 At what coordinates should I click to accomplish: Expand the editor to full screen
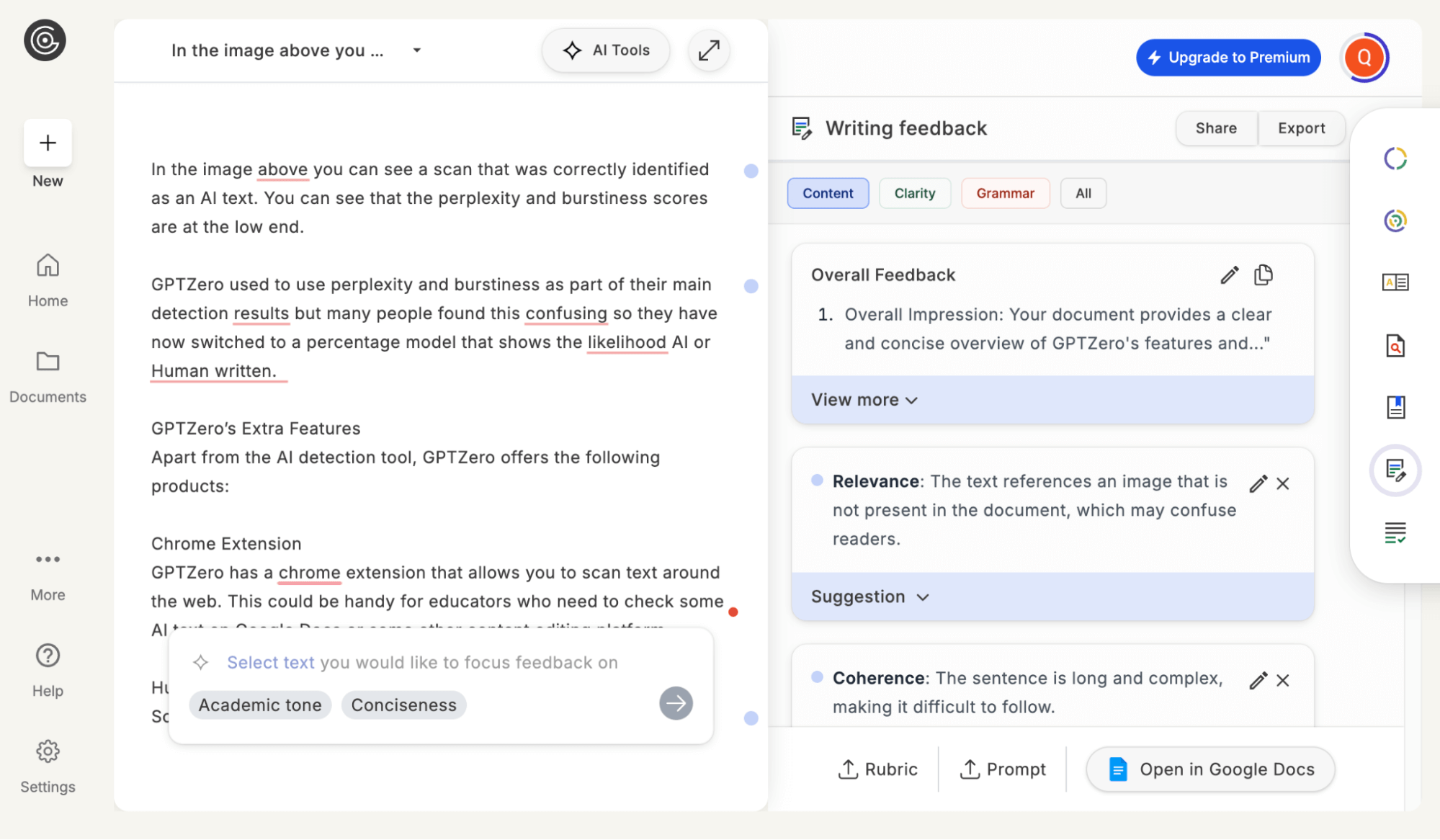[709, 50]
